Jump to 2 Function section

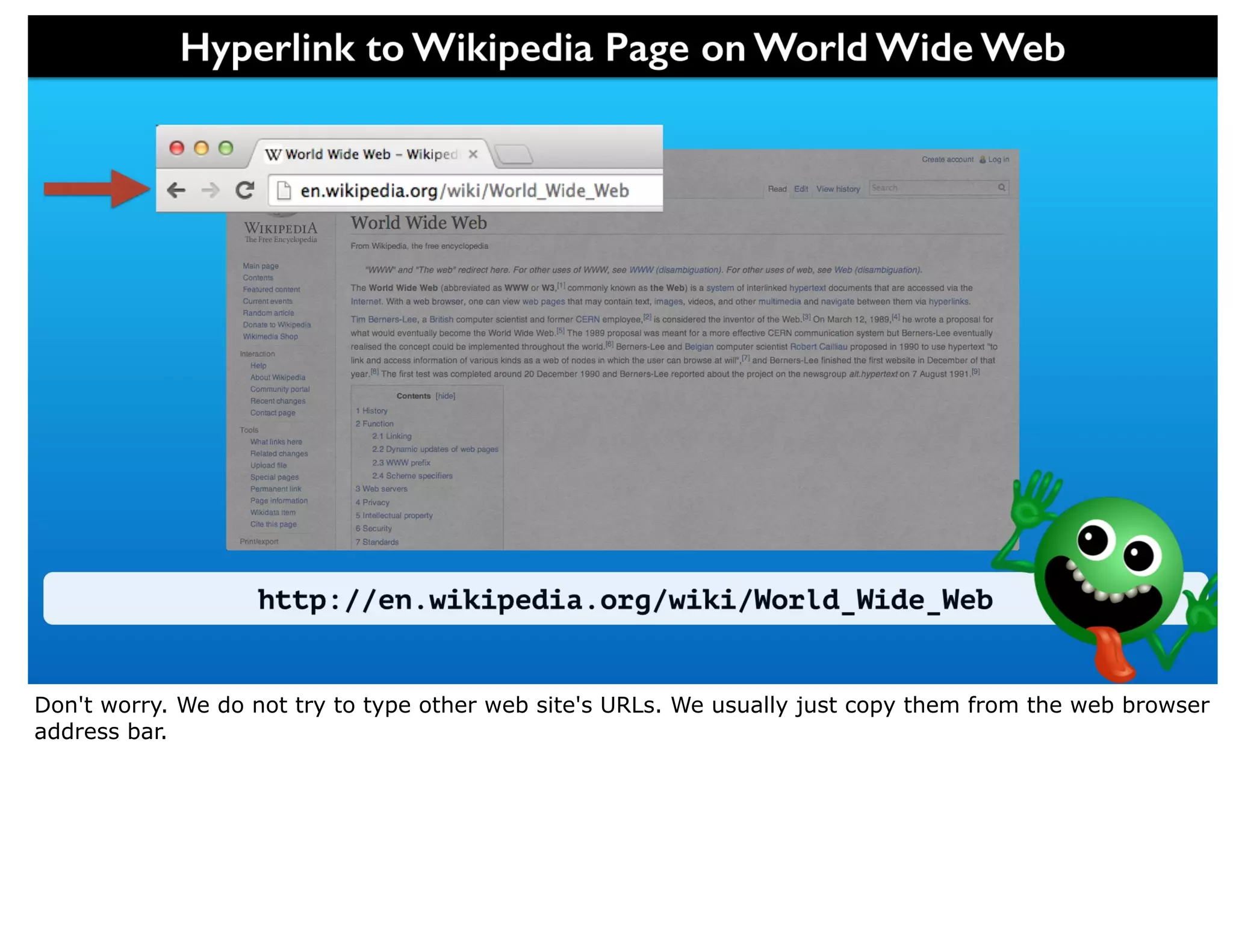[374, 424]
